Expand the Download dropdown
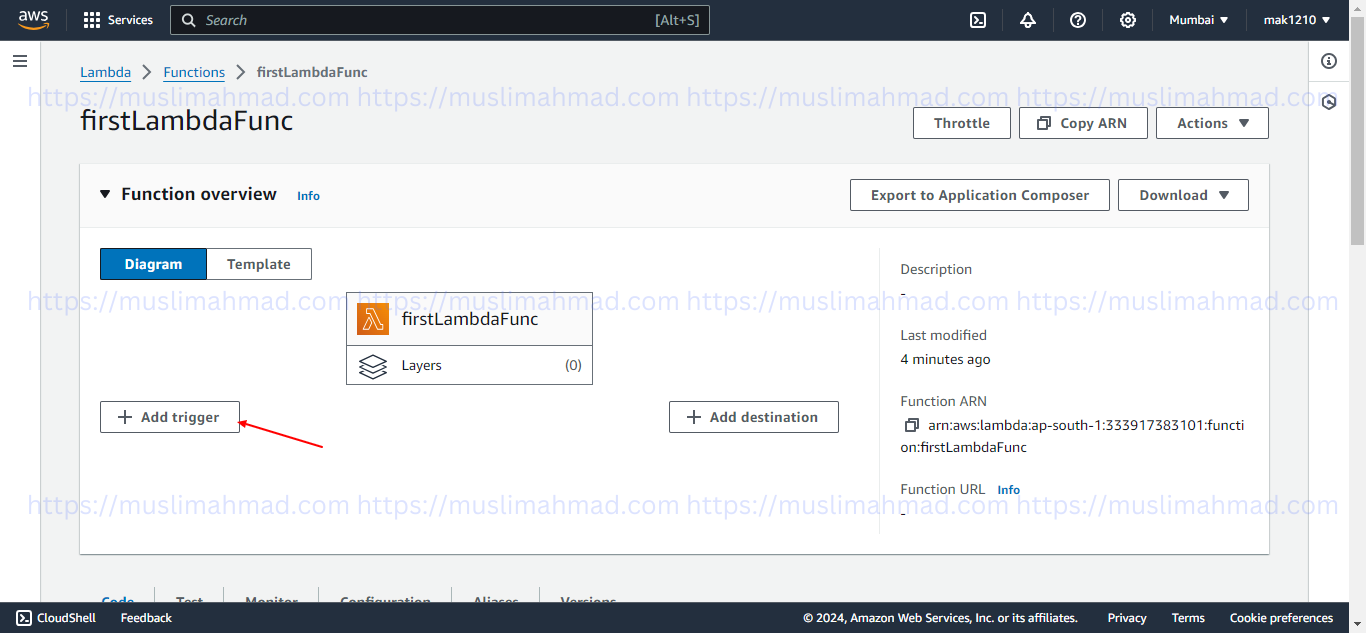The image size is (1366, 633). (x=1183, y=195)
